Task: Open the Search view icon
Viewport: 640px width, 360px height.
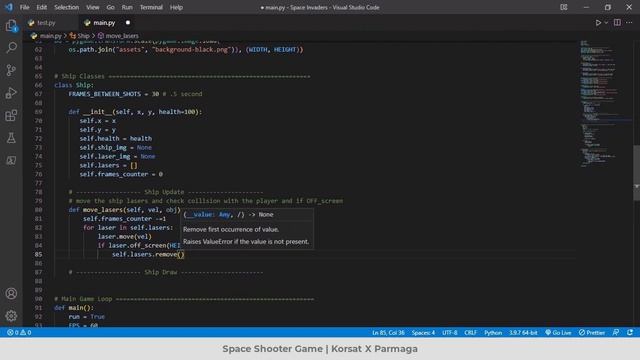Action: pos(11,47)
